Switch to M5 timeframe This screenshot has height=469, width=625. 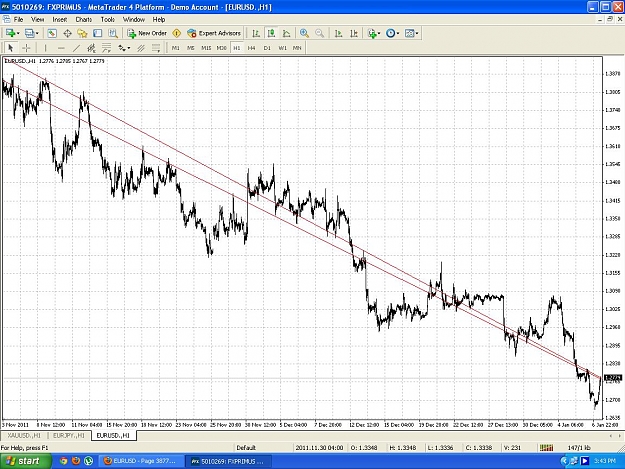click(191, 48)
